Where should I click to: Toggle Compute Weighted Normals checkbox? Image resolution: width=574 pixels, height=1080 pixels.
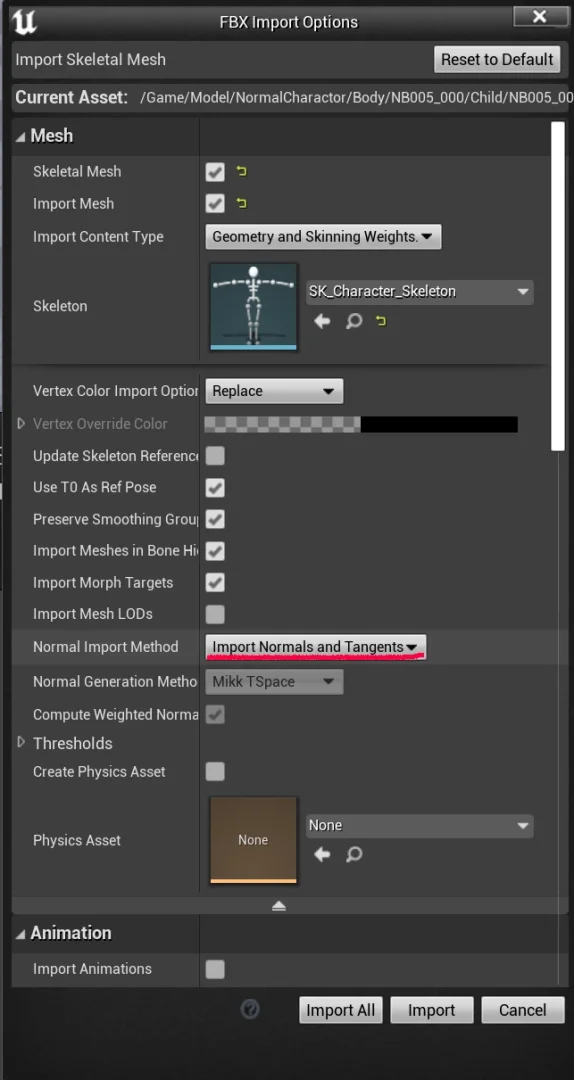point(215,715)
